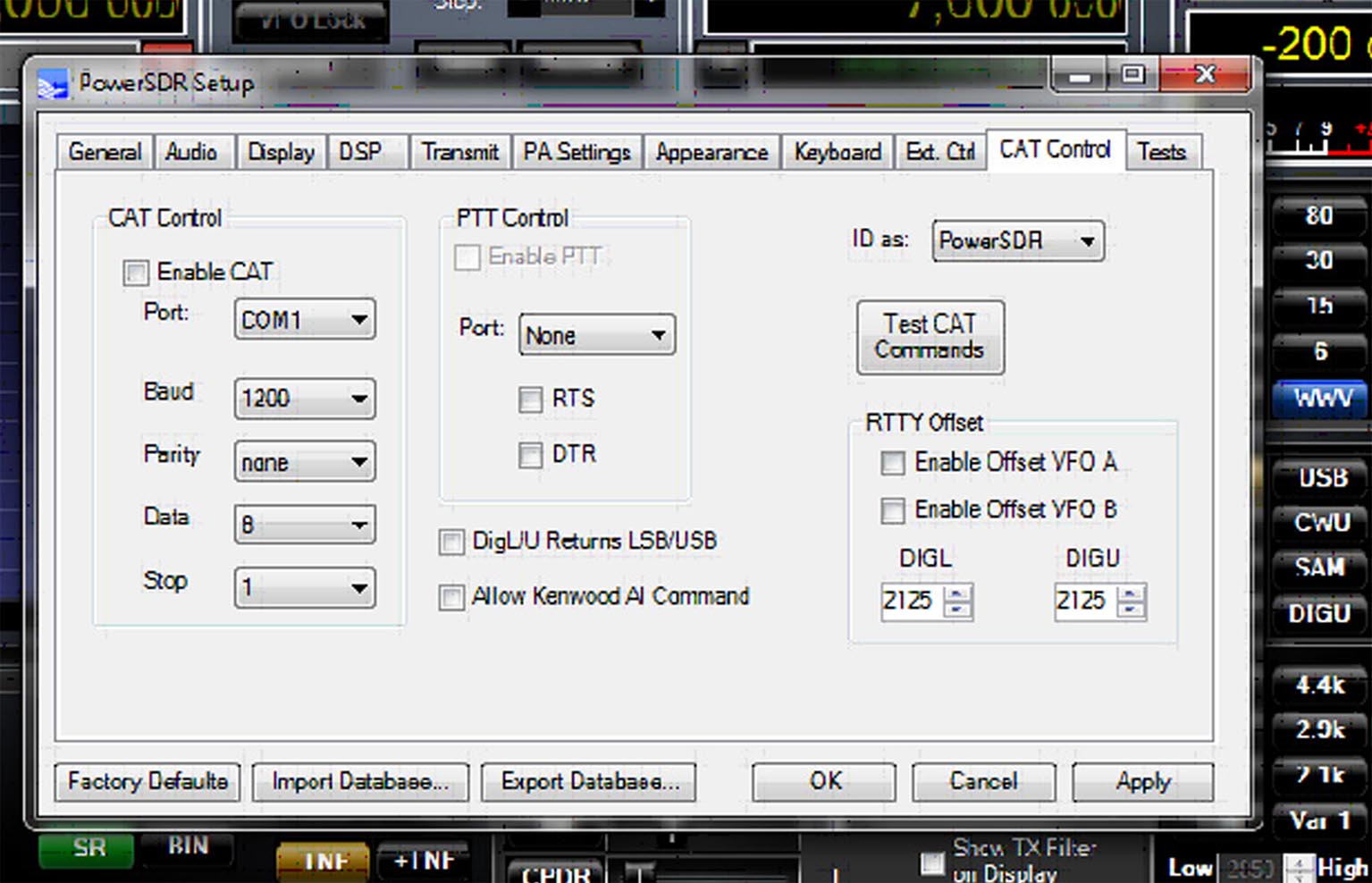Viewport: 1372px width, 883px height.
Task: Select the 15 meter band button
Action: (x=1319, y=306)
